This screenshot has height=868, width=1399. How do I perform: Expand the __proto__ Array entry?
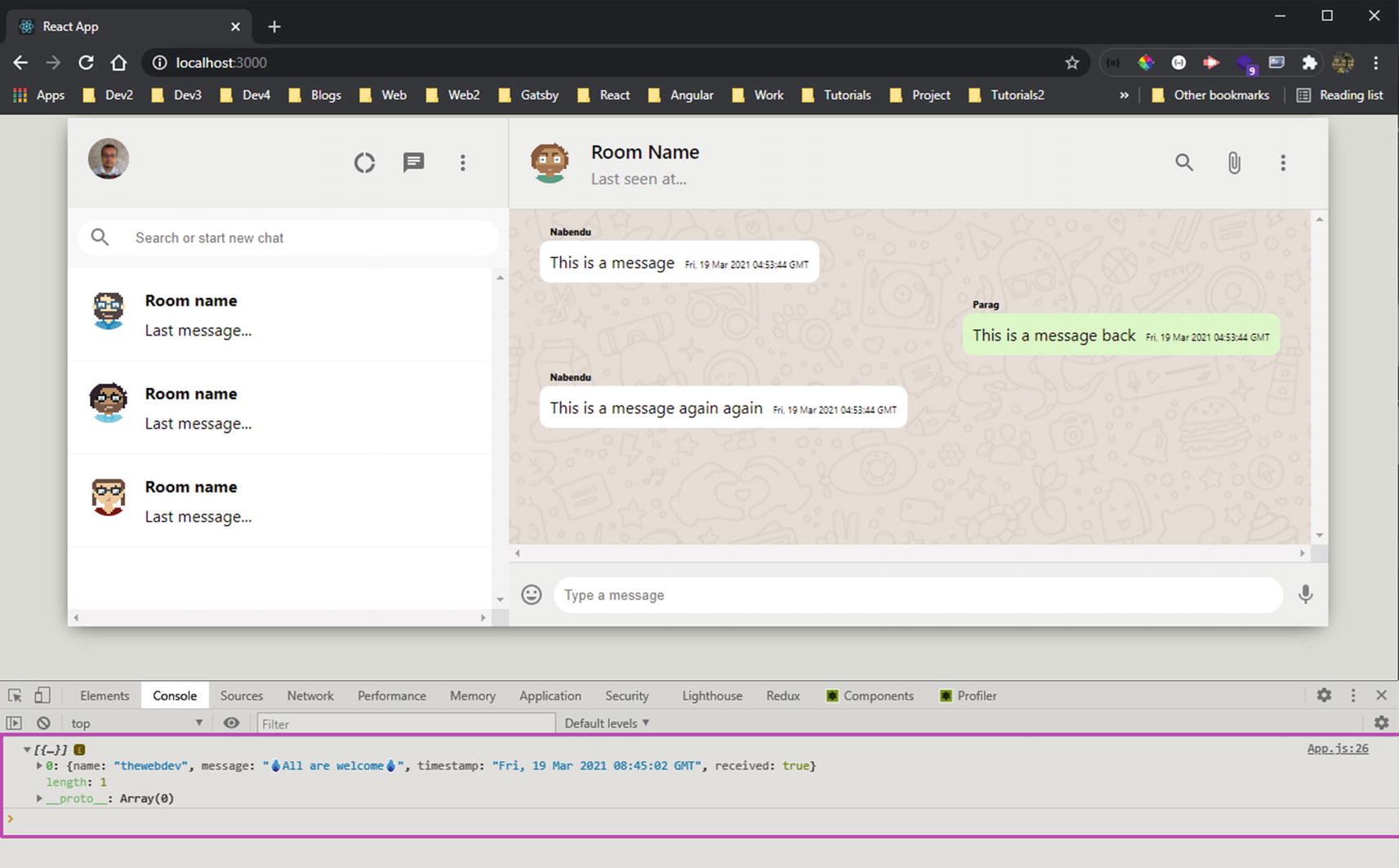tap(39, 799)
